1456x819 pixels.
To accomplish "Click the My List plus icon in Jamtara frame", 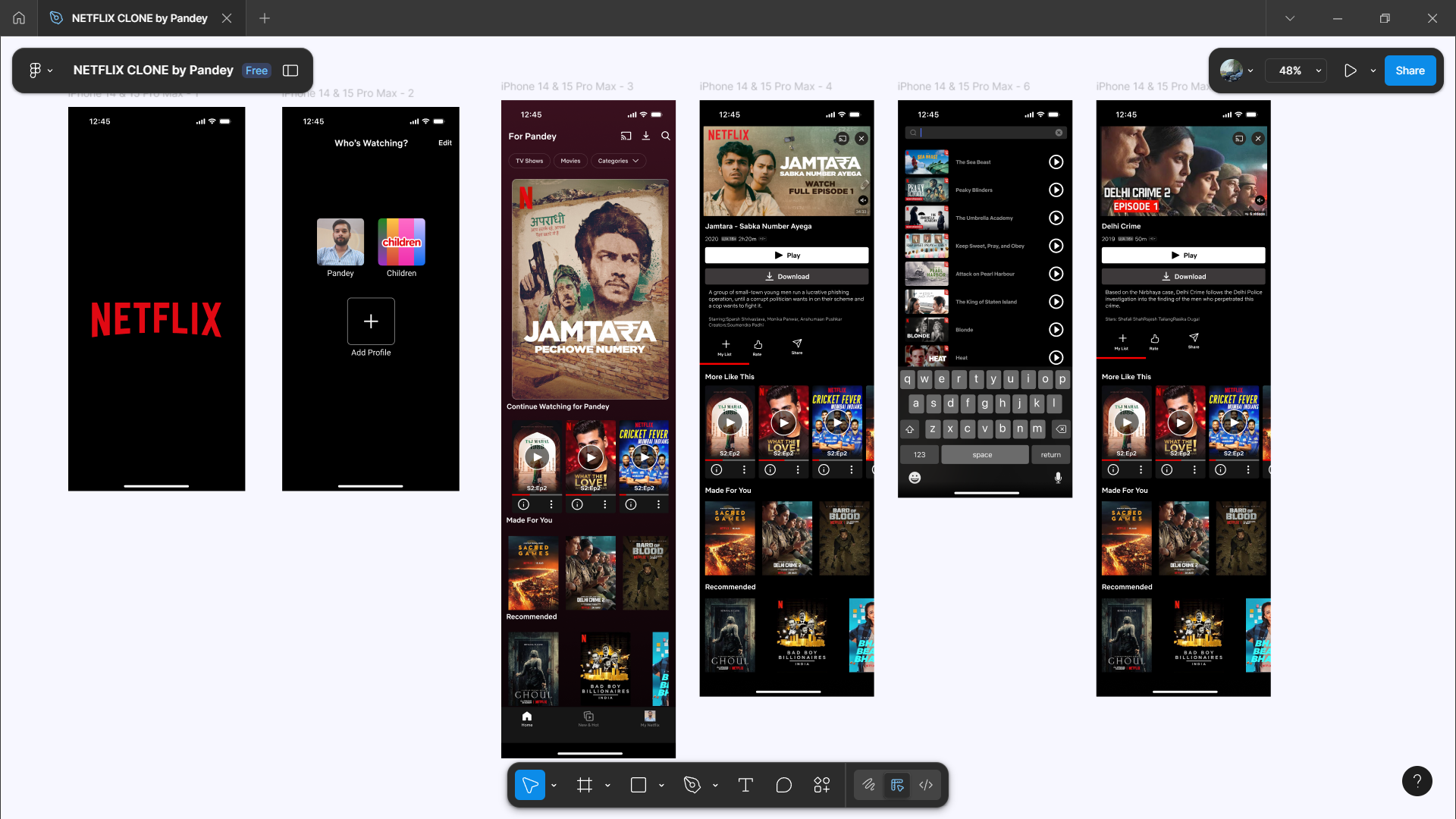I will [726, 344].
